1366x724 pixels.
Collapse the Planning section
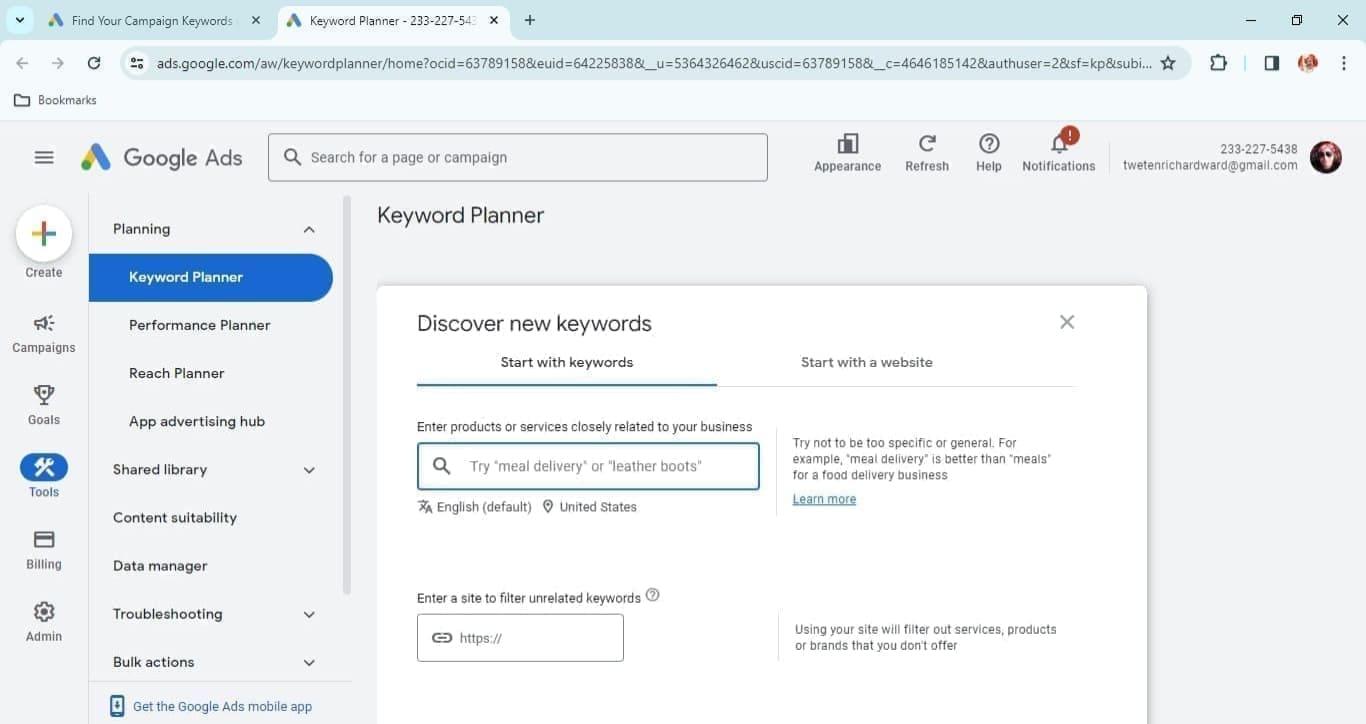309,229
